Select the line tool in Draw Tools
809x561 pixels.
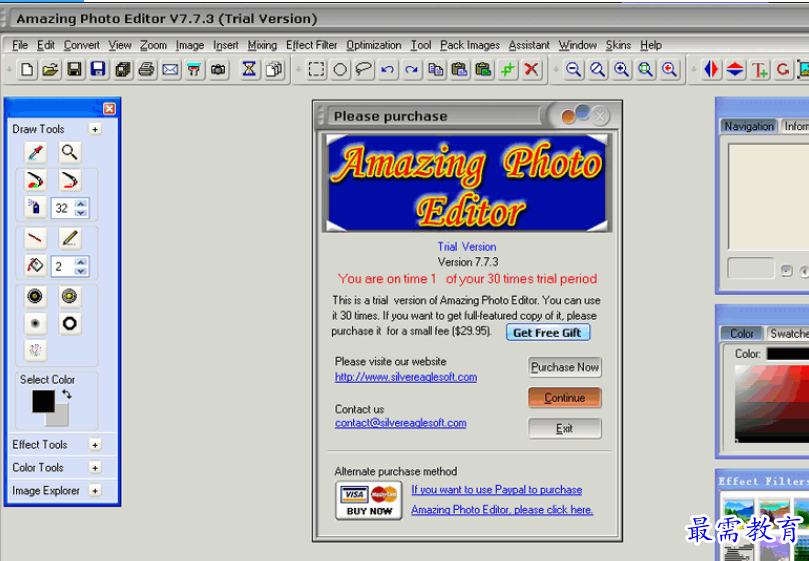[x=35, y=238]
